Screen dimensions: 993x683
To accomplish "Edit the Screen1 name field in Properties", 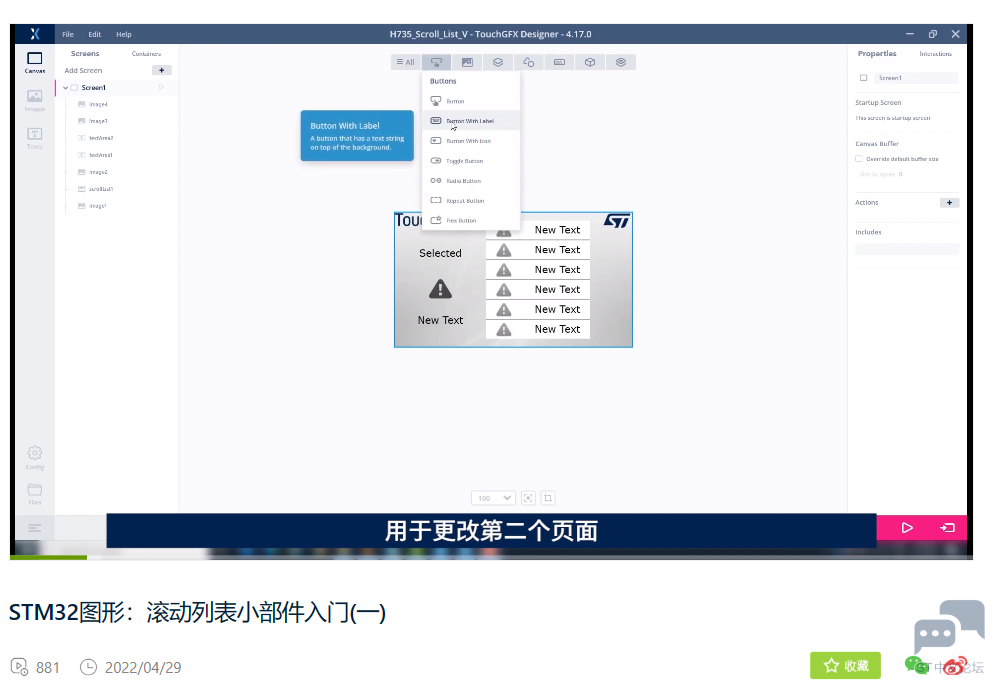I will (x=916, y=78).
